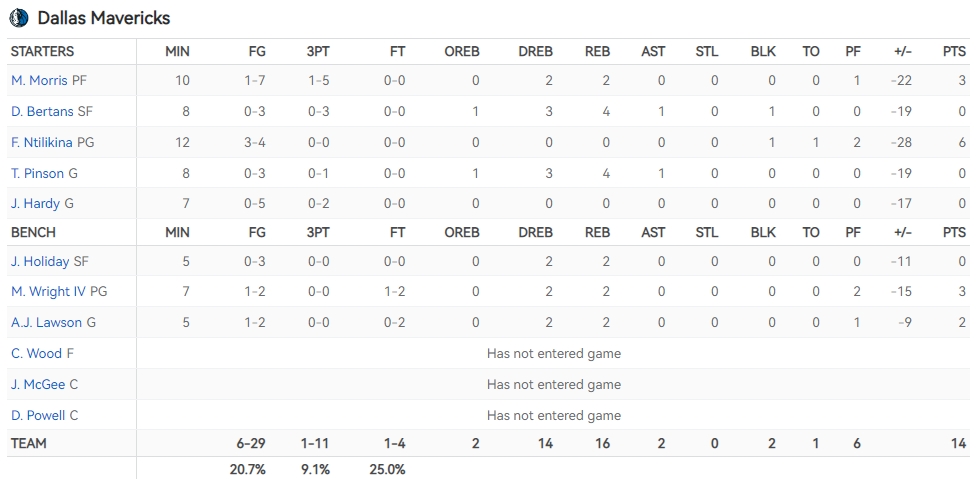The image size is (980, 479).
Task: Click the MIN header in starters row
Action: point(178,52)
